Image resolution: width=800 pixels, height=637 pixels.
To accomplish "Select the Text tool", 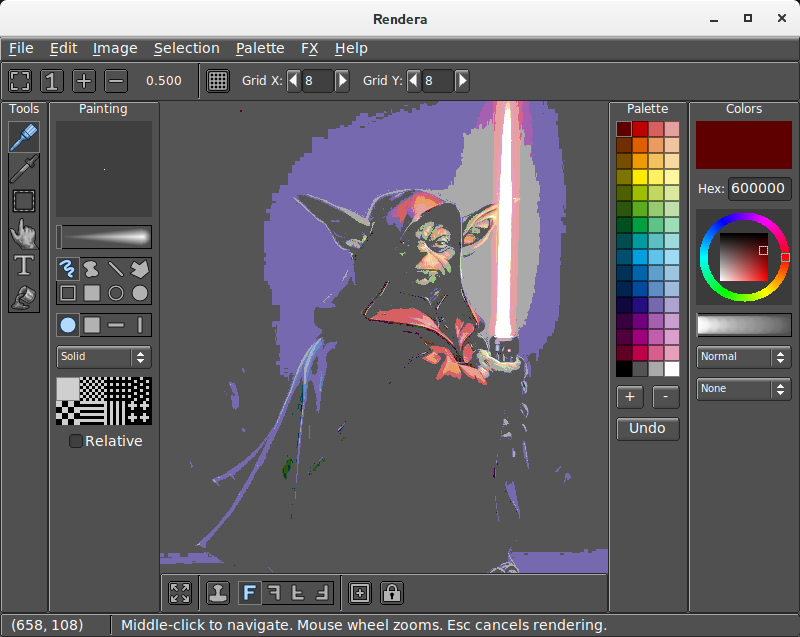I will click(x=24, y=265).
